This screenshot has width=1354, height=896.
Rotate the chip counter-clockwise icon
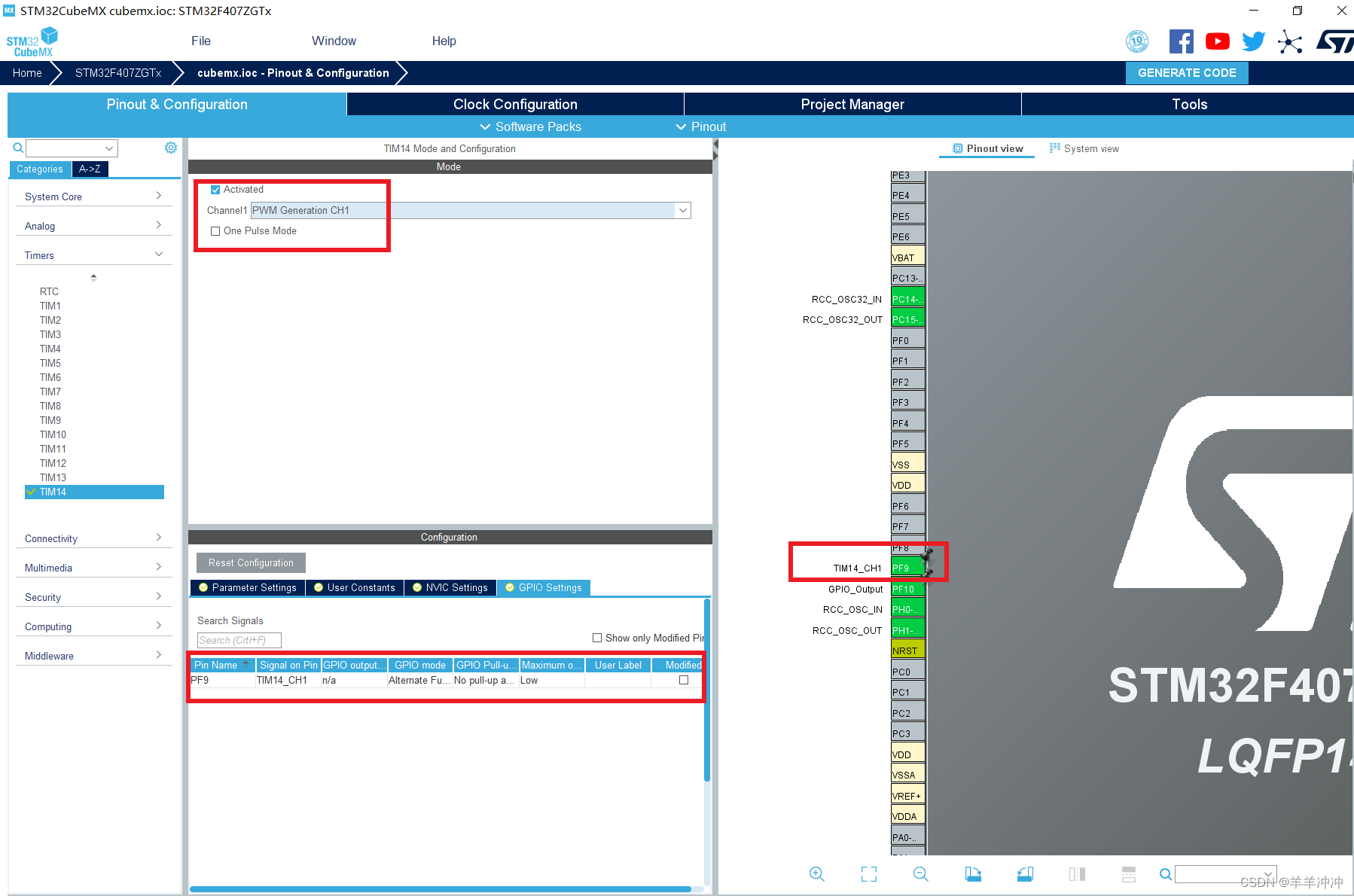(1025, 874)
